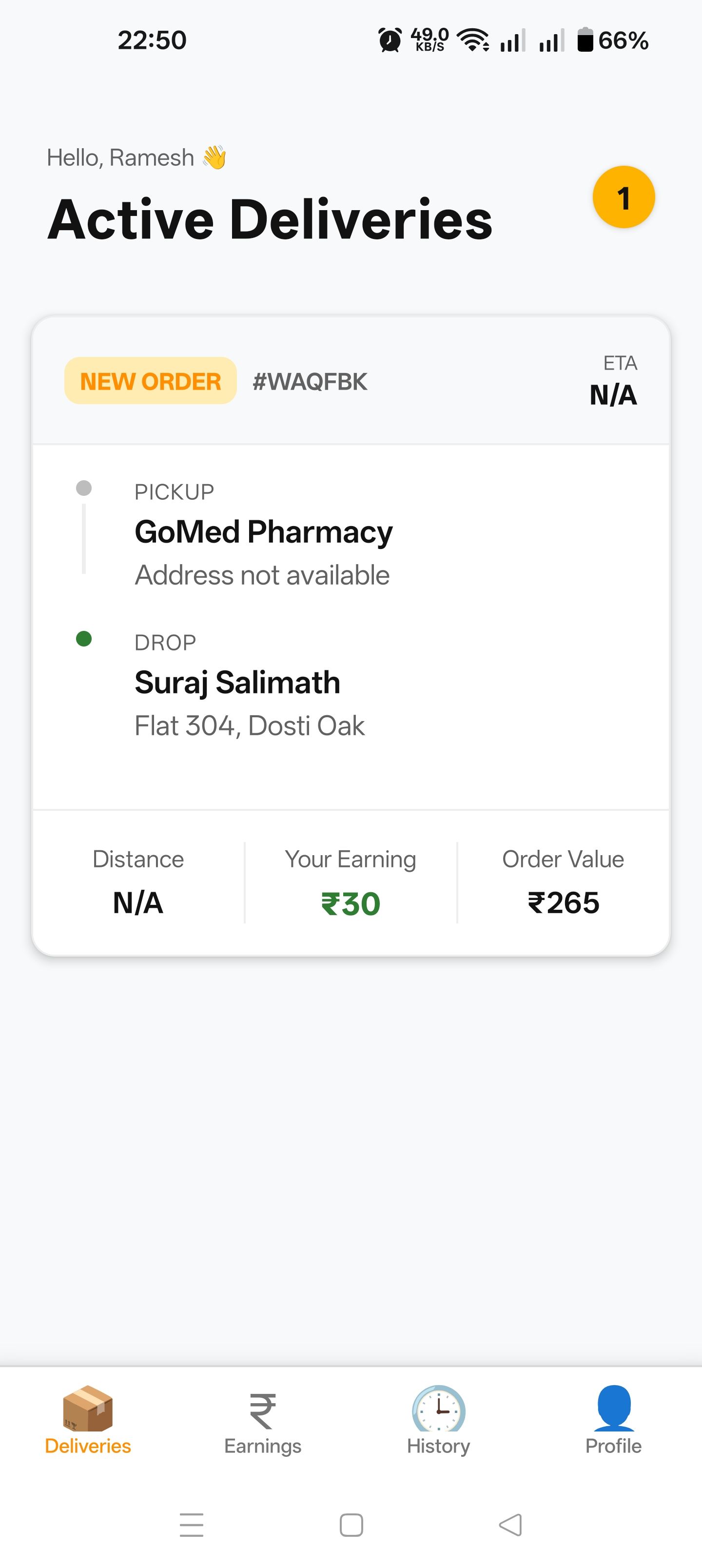
Task: Tap the NEW ORDER status badge
Action: click(150, 381)
